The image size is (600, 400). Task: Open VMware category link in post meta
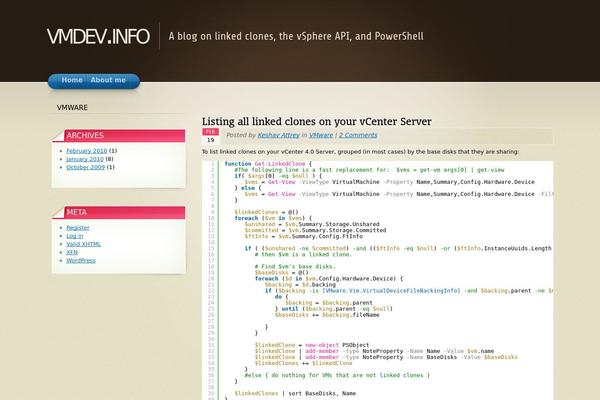(x=321, y=135)
